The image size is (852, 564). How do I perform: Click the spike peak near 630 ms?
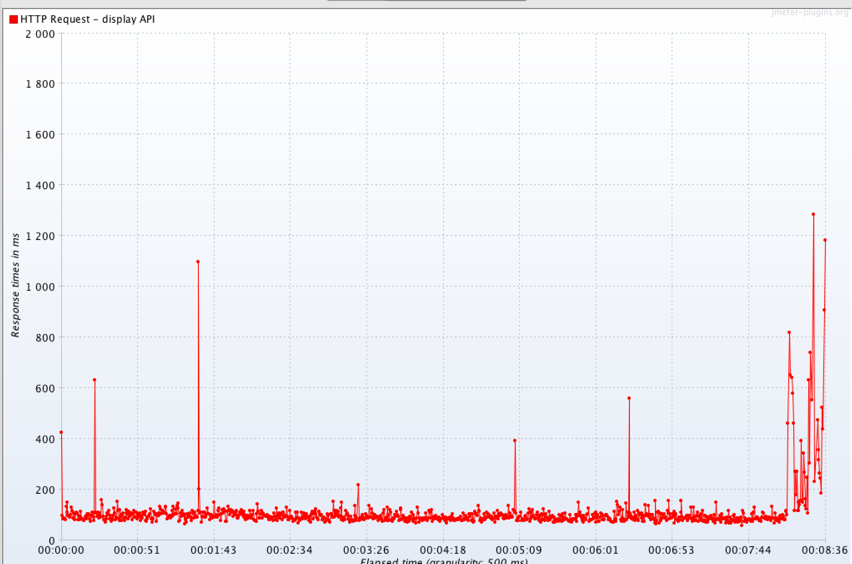click(95, 380)
